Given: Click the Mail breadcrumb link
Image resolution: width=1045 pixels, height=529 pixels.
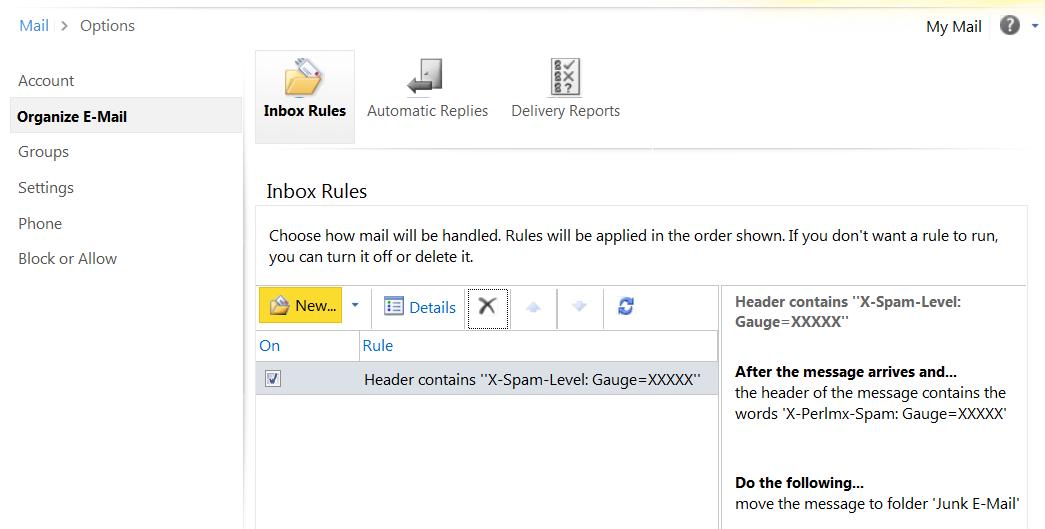Looking at the screenshot, I should coord(34,26).
